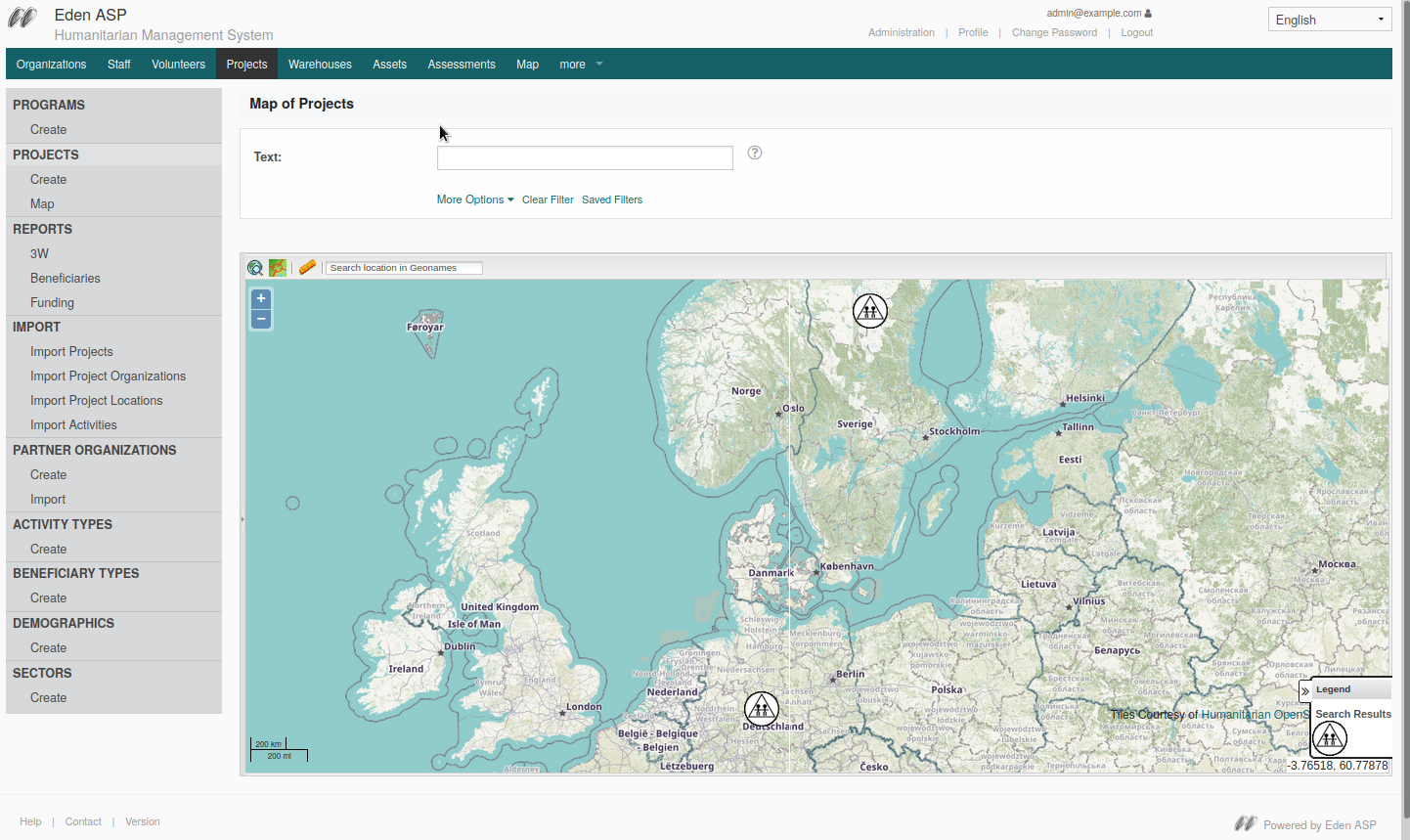Click Create under Beneficiary Types
Image resolution: width=1410 pixels, height=840 pixels.
click(x=49, y=598)
